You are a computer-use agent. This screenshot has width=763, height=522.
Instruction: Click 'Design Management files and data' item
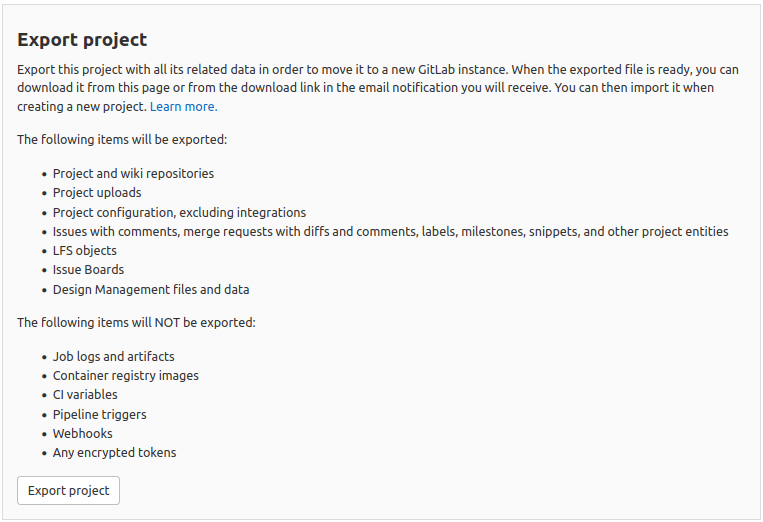pos(151,289)
